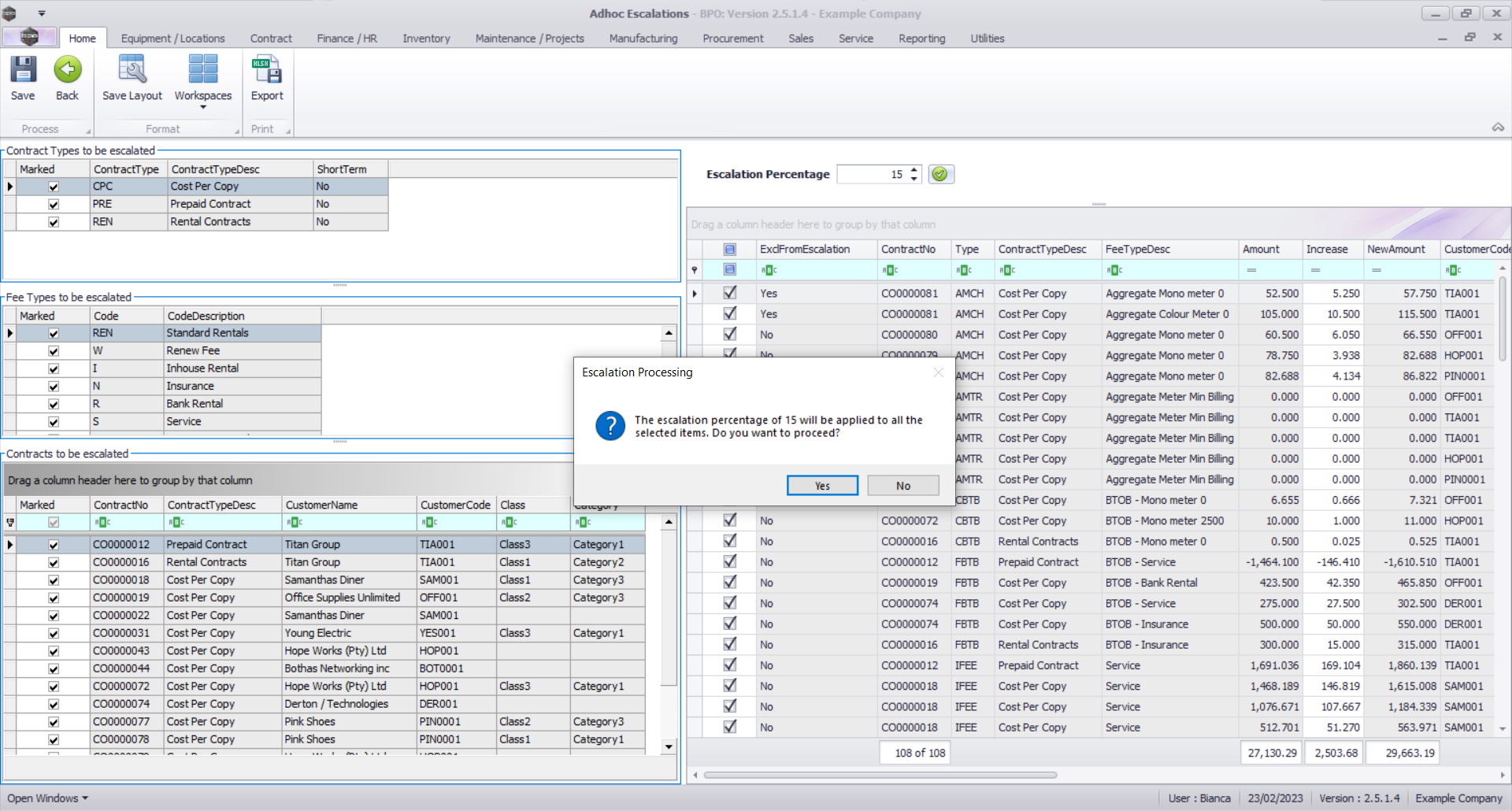Open the quick access toolbar dropdown arrow

42,13
